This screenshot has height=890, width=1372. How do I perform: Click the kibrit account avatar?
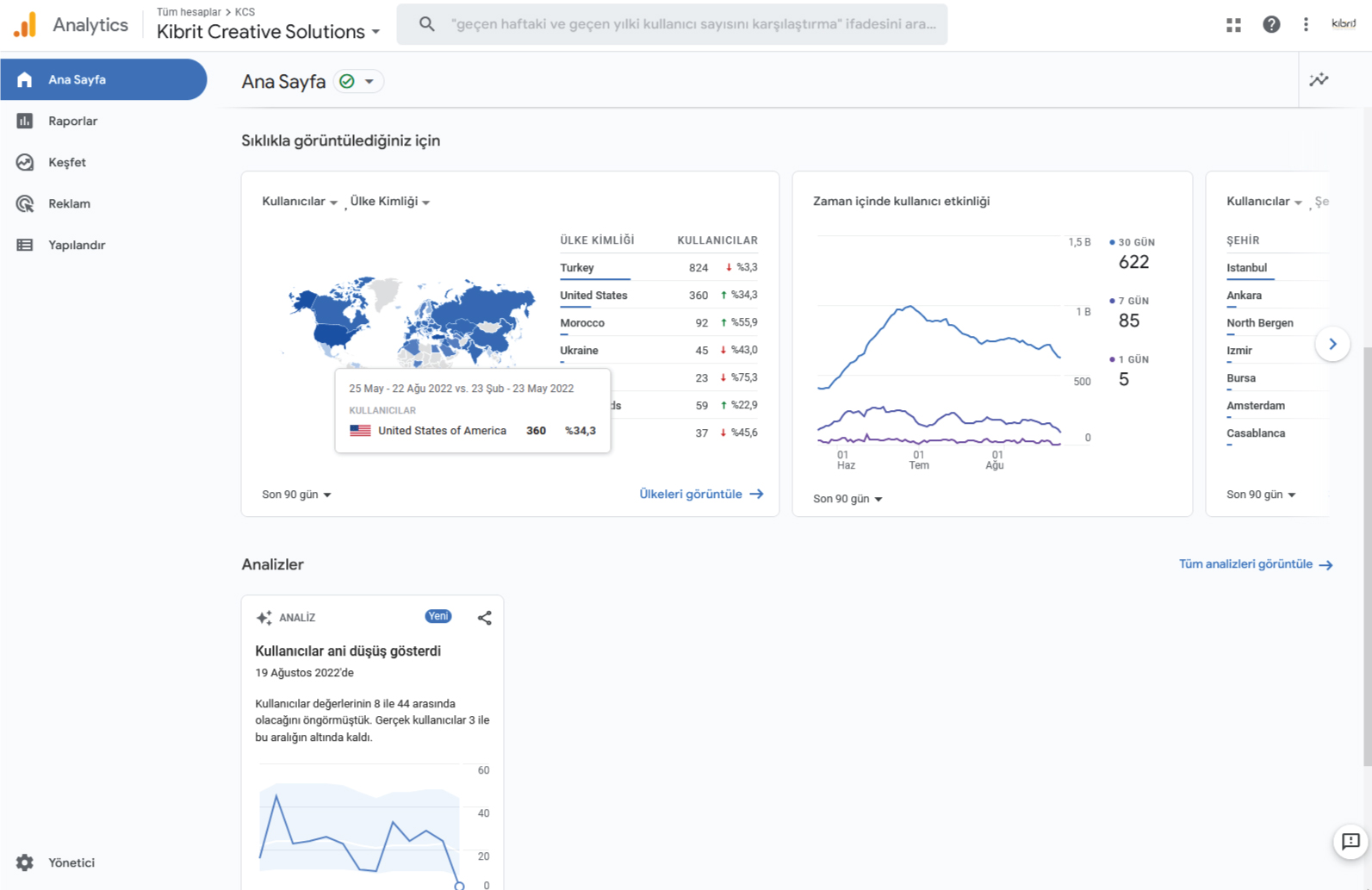[1344, 24]
